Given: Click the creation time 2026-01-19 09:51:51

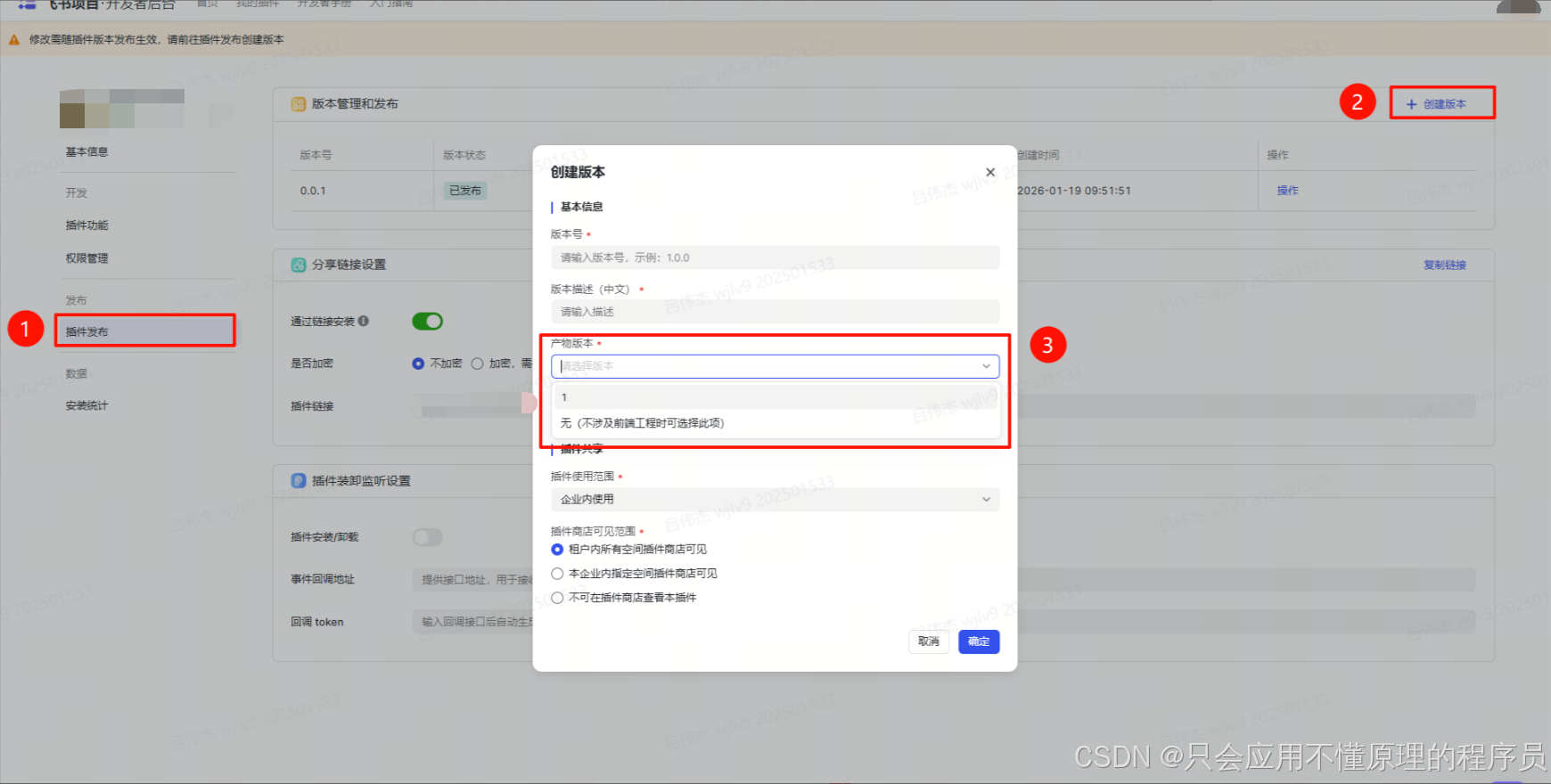Looking at the screenshot, I should (1074, 191).
